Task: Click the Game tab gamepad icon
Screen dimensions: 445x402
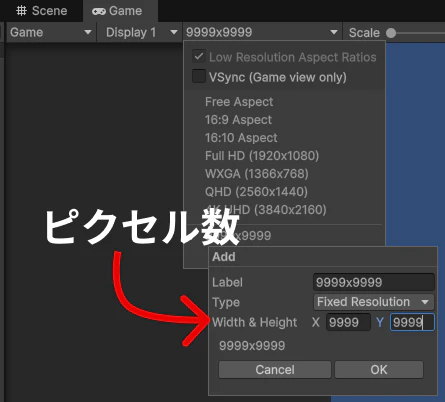Action: (x=99, y=12)
